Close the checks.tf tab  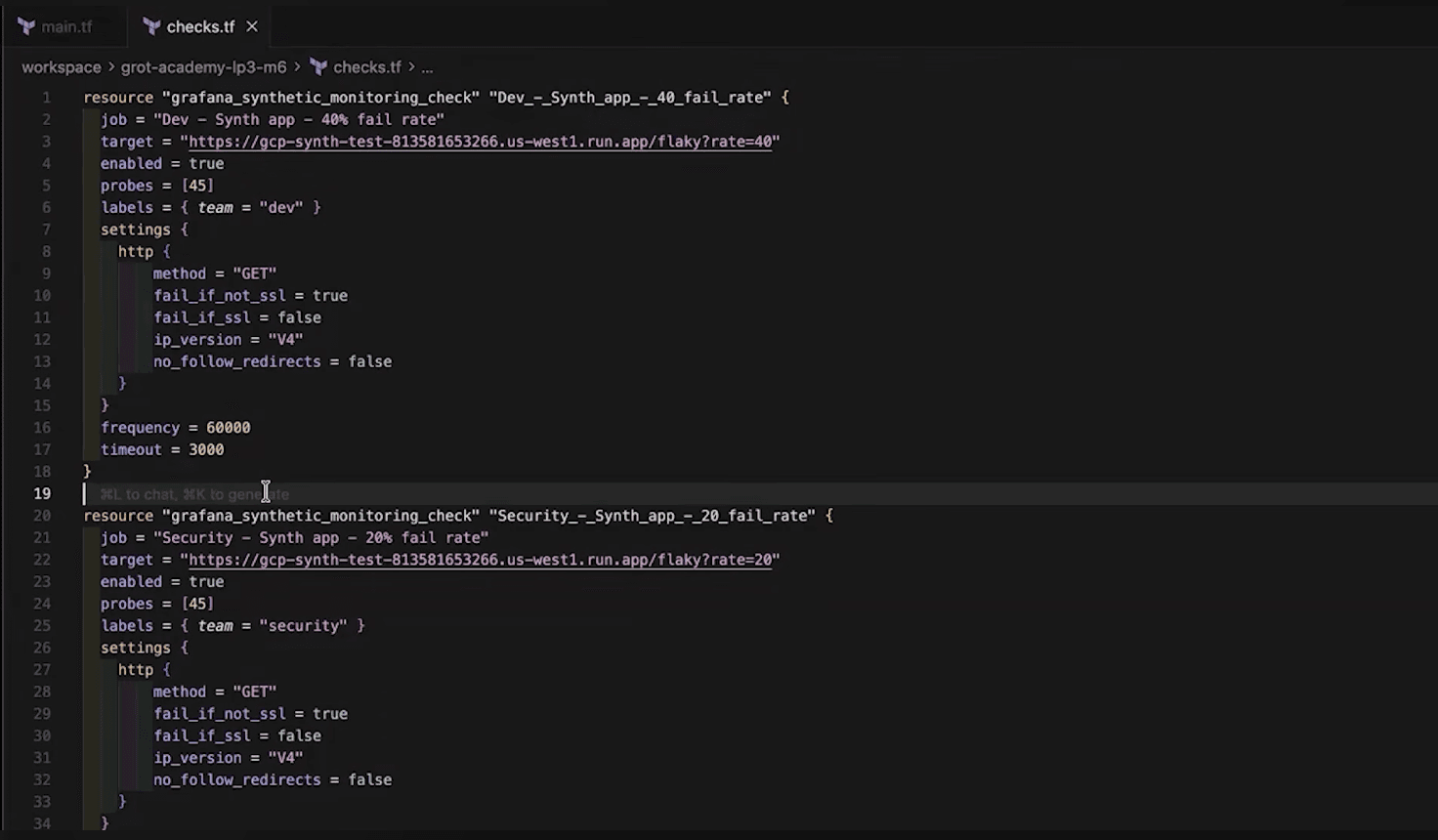(x=251, y=26)
